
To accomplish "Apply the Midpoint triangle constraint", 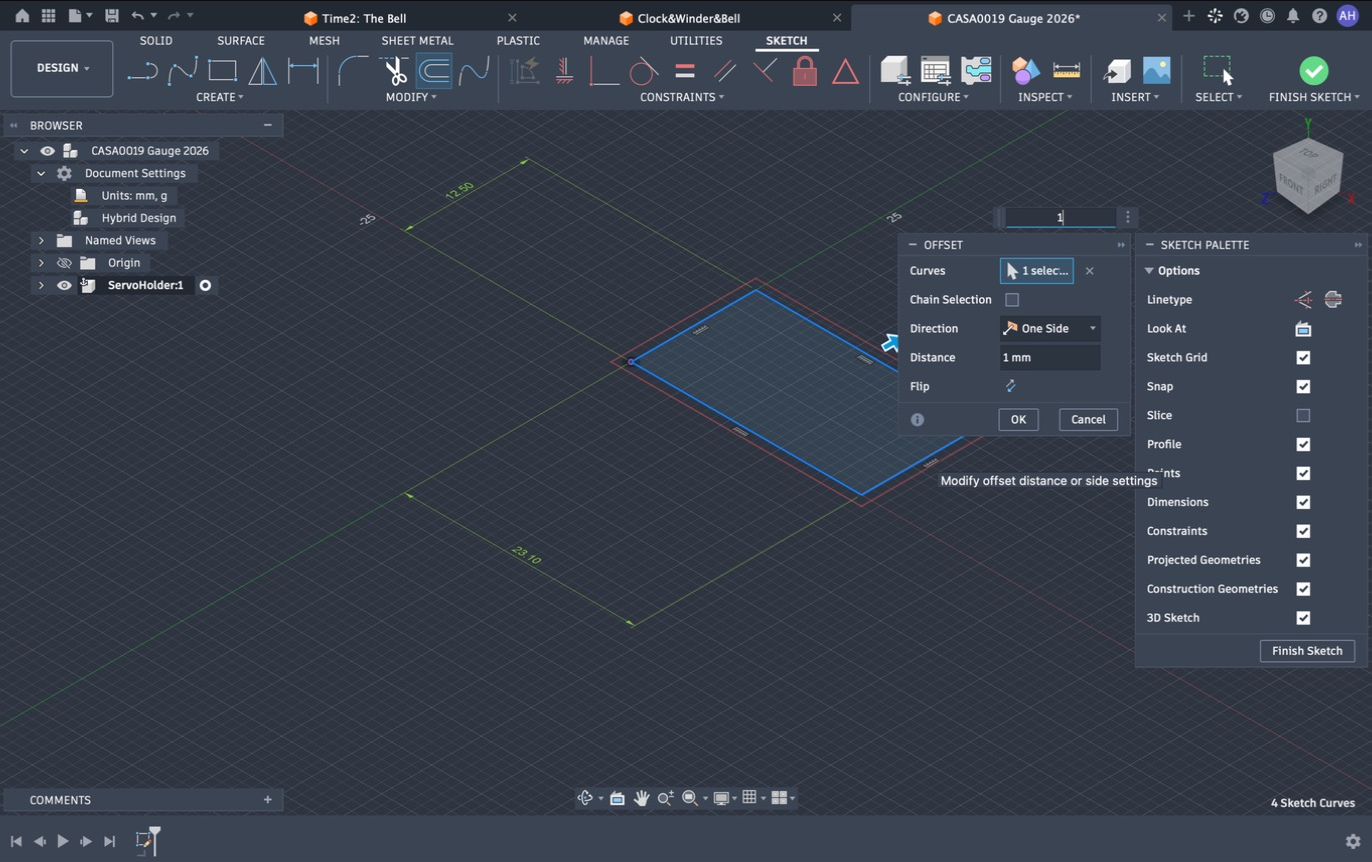I will click(x=845, y=71).
